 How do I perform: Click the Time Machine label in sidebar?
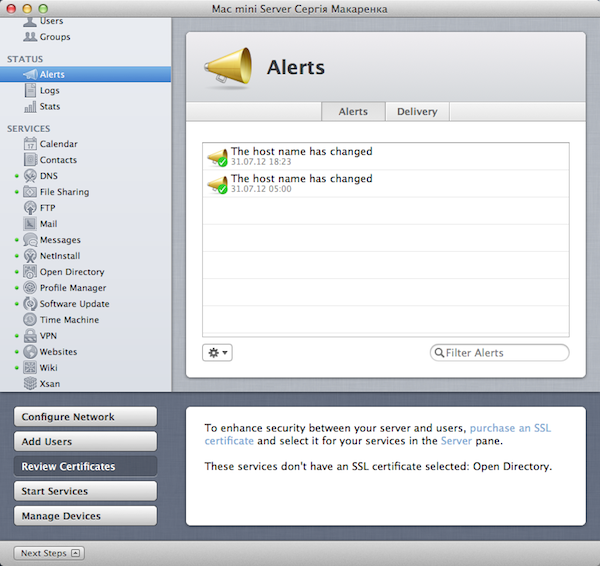click(x=69, y=320)
